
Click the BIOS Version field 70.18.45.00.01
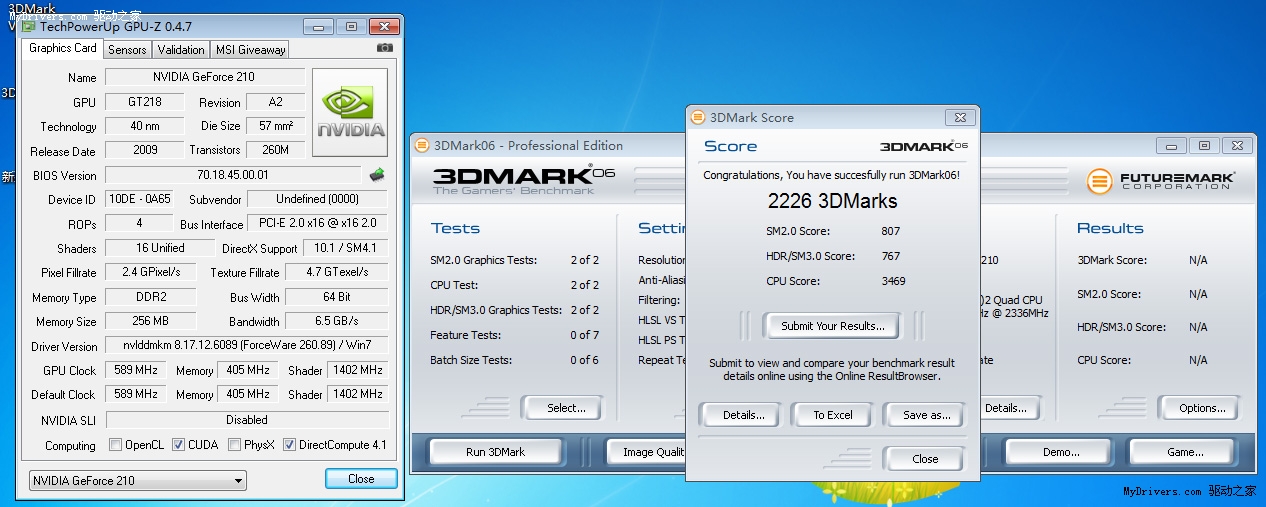tap(234, 175)
